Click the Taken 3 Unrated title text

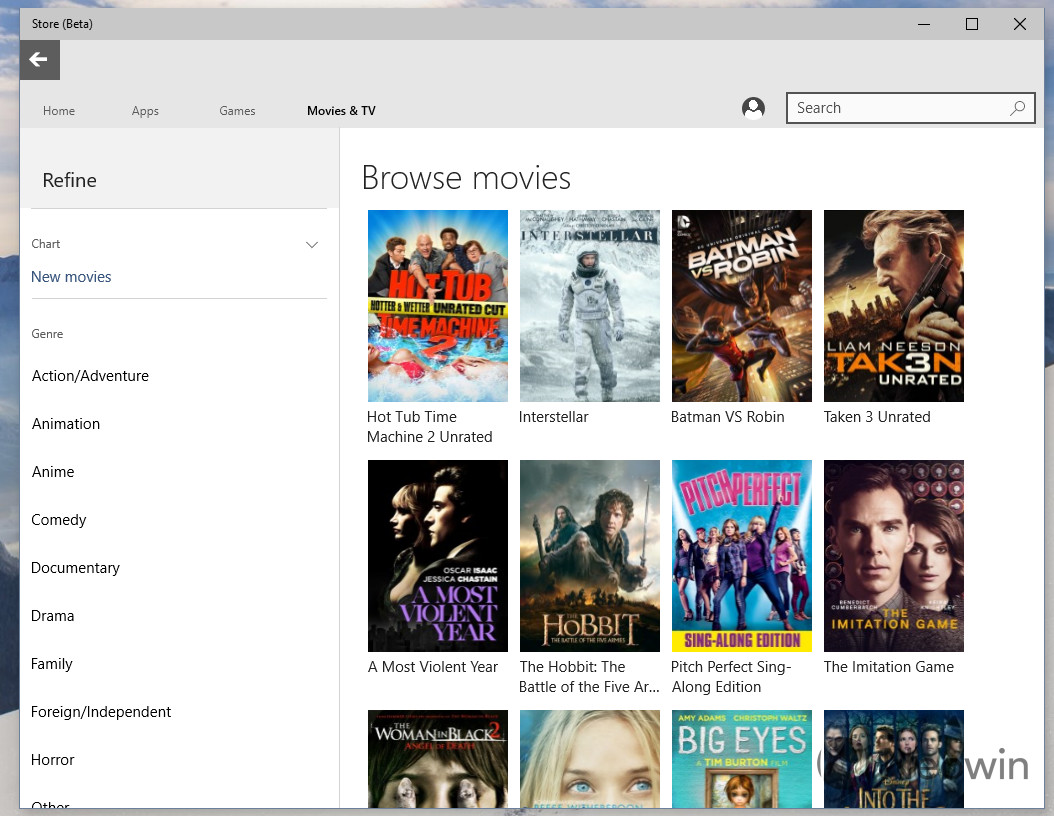click(877, 417)
